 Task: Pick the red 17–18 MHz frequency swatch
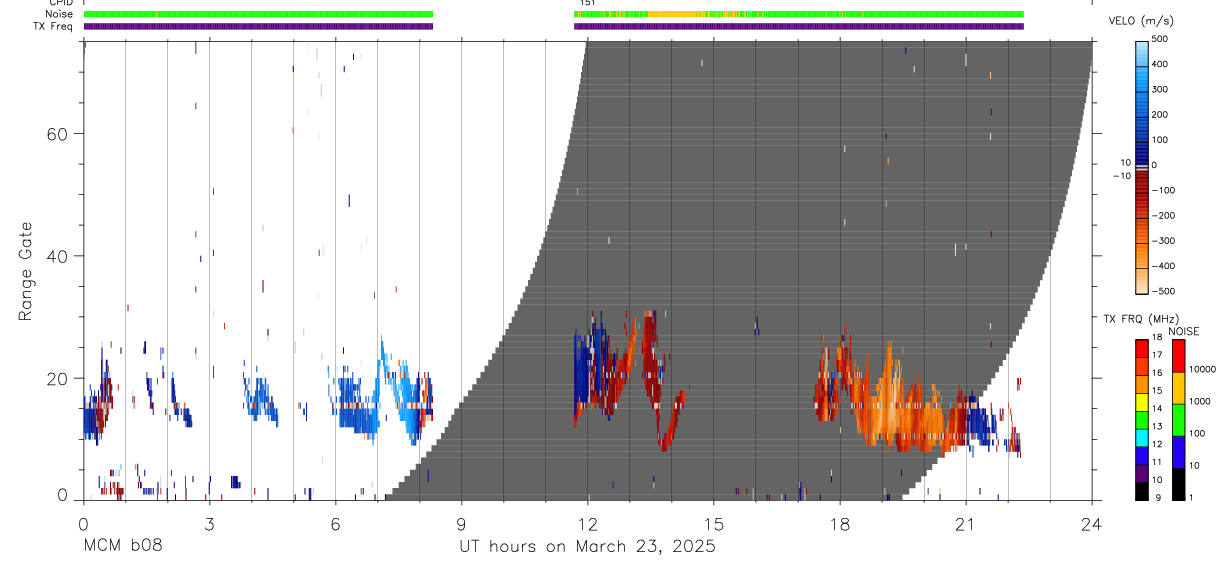pos(1142,348)
